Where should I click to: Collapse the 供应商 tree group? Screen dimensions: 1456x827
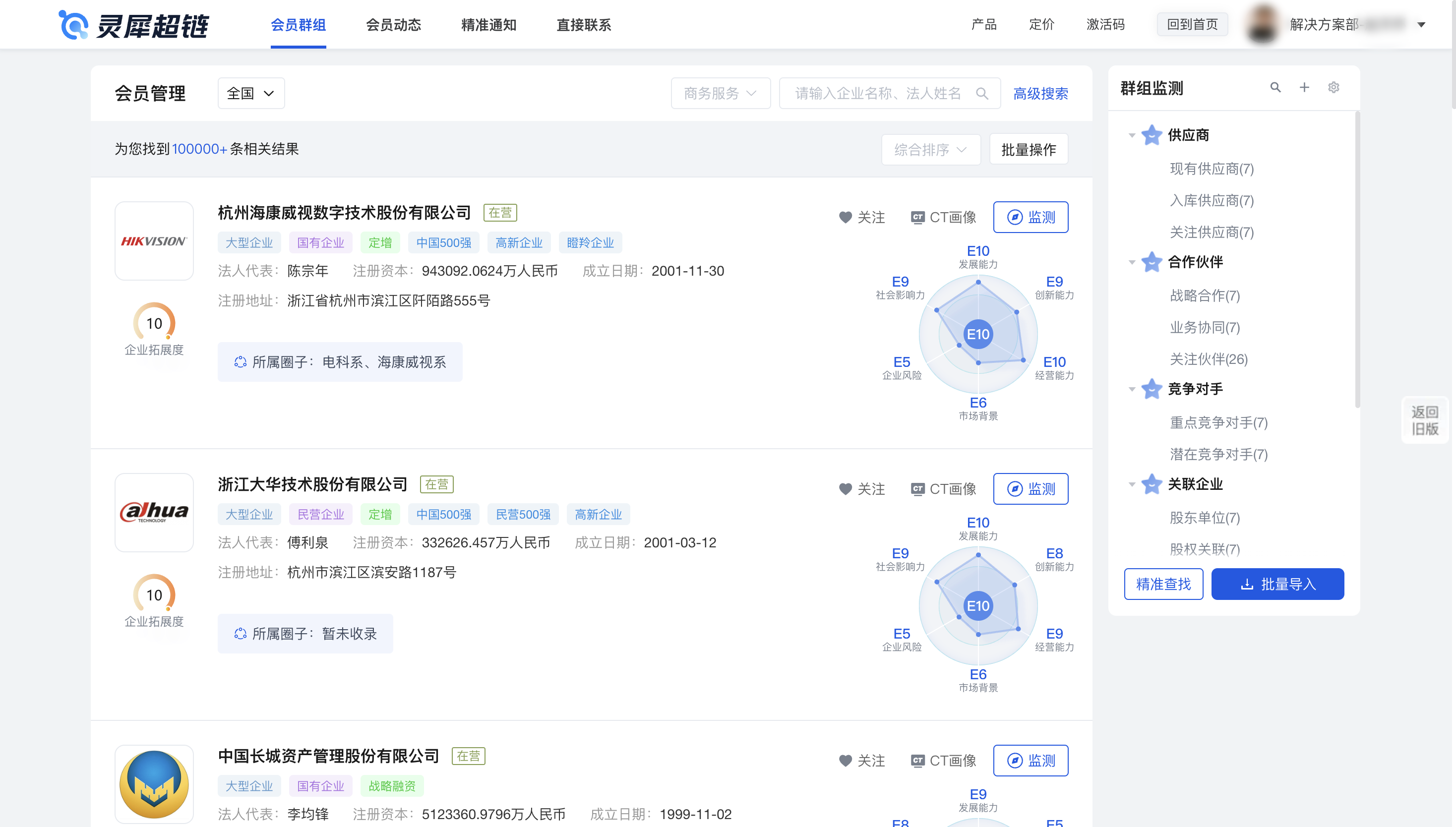tap(1132, 136)
